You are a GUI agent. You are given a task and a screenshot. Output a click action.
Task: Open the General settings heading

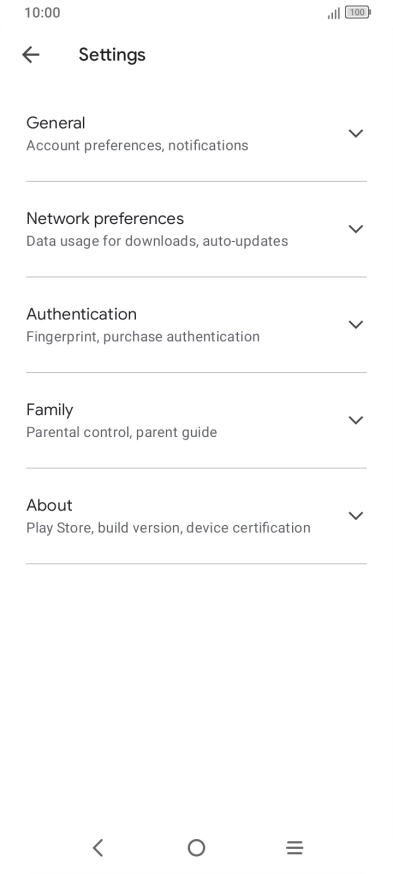[x=56, y=123]
